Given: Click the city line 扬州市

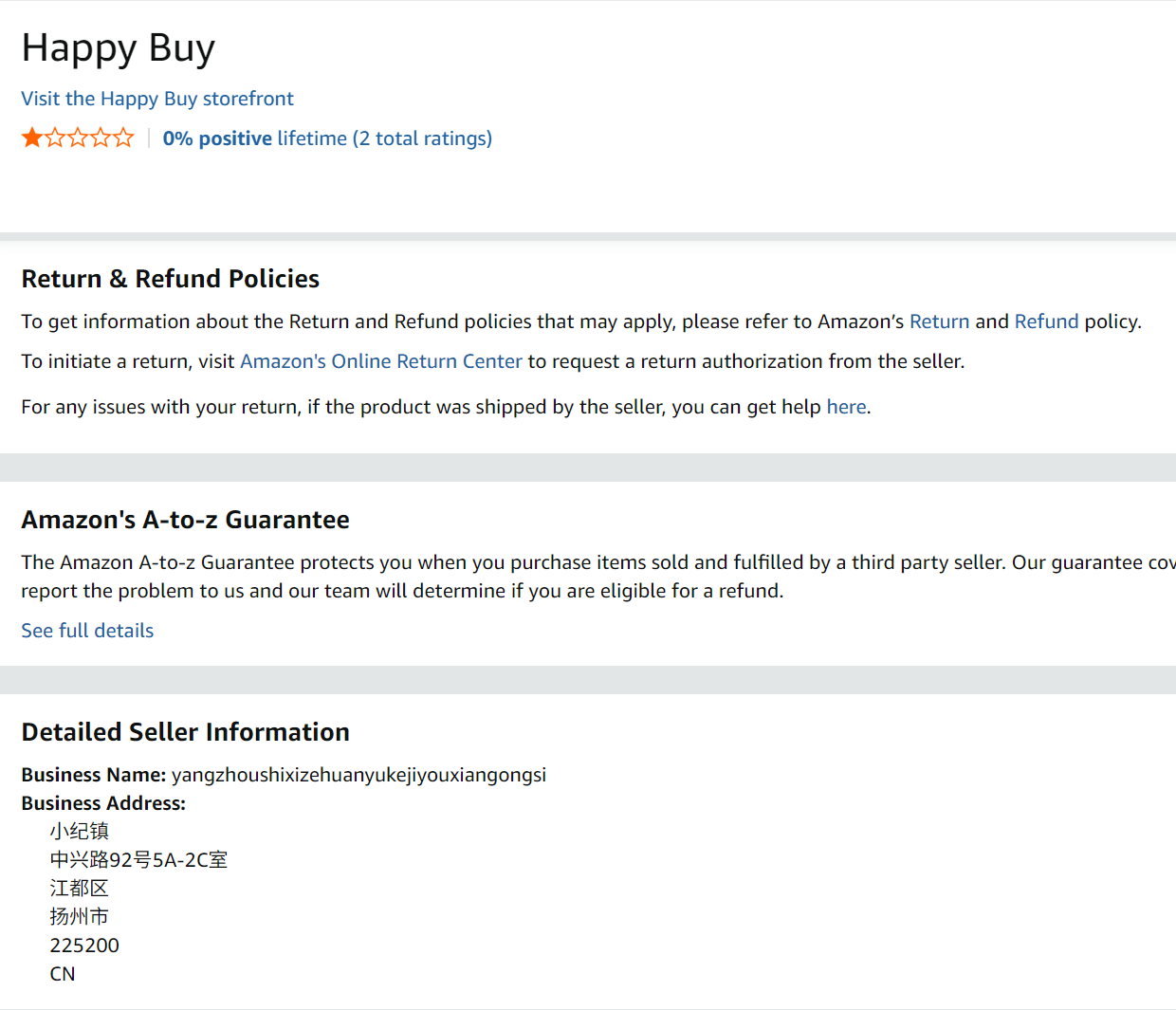Looking at the screenshot, I should [x=80, y=917].
